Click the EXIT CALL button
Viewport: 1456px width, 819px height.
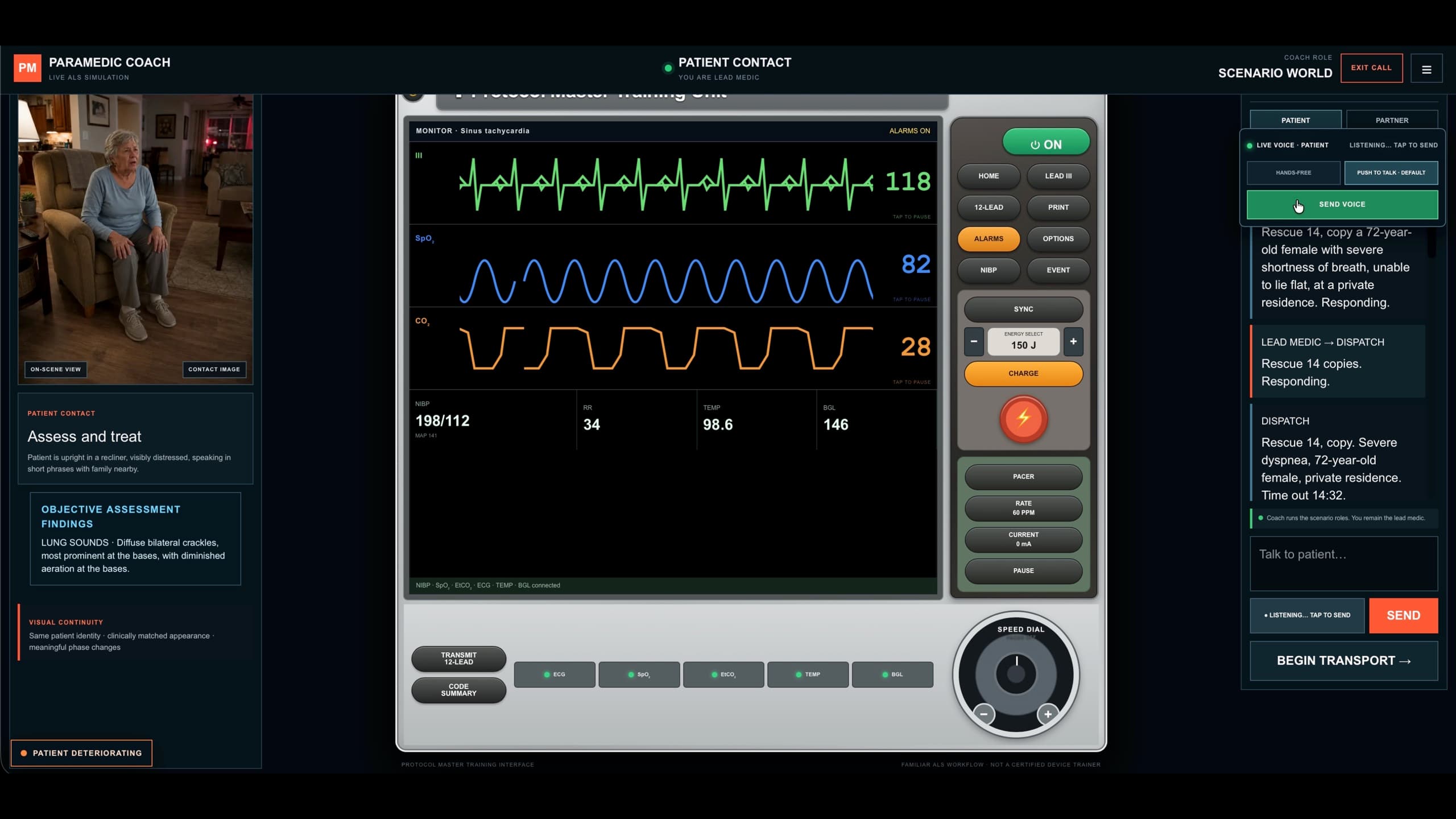(x=1371, y=68)
